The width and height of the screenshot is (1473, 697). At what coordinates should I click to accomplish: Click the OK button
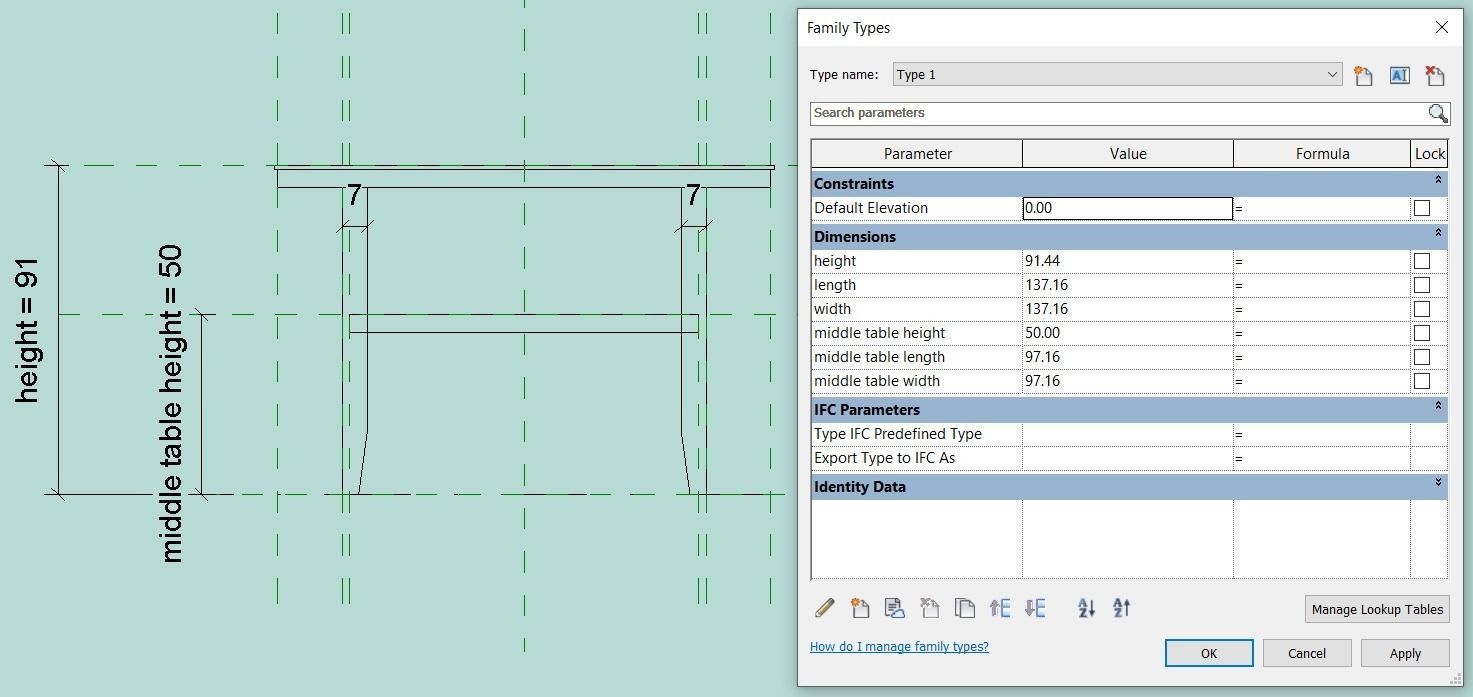point(1209,653)
